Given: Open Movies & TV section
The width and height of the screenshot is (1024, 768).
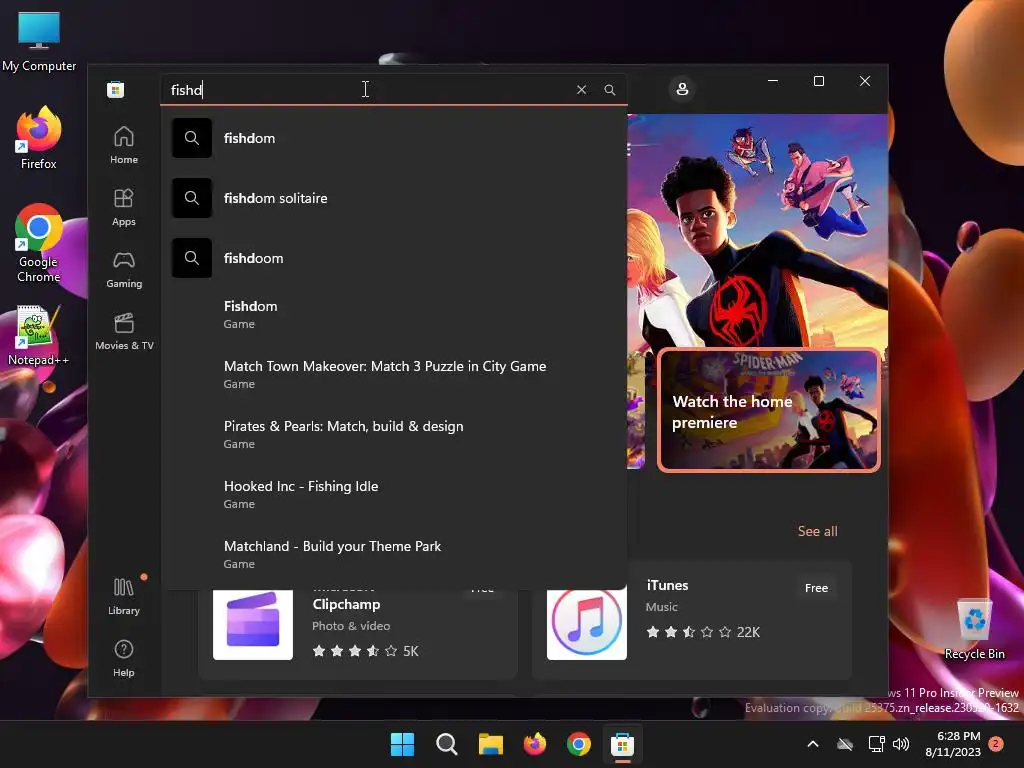Looking at the screenshot, I should (124, 331).
